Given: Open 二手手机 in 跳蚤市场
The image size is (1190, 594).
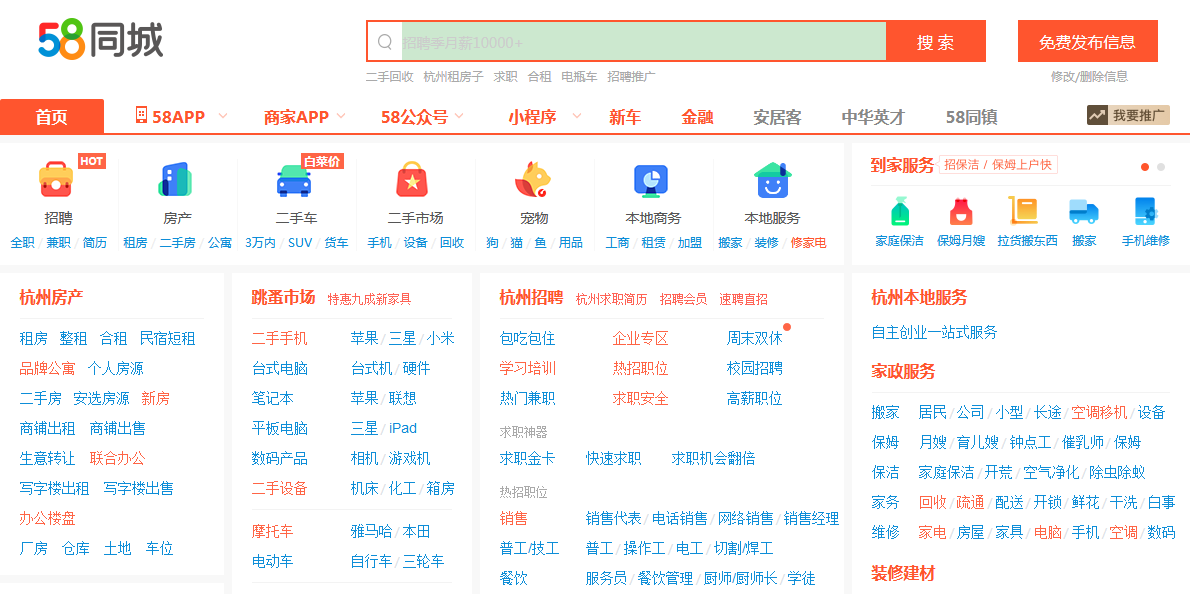Looking at the screenshot, I should tap(279, 338).
